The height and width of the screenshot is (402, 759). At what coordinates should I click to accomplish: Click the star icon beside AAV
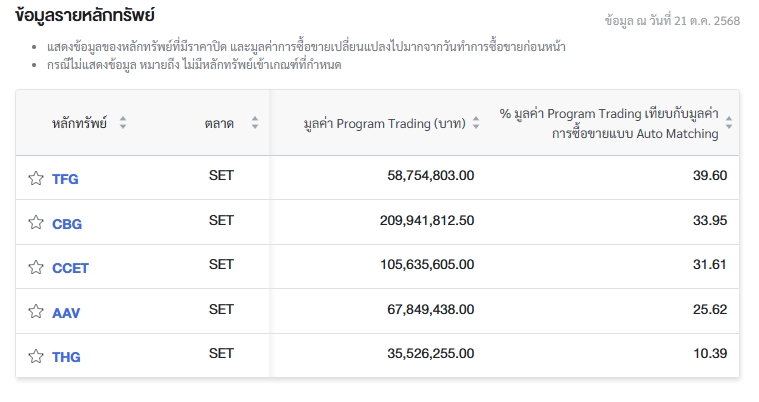36,312
